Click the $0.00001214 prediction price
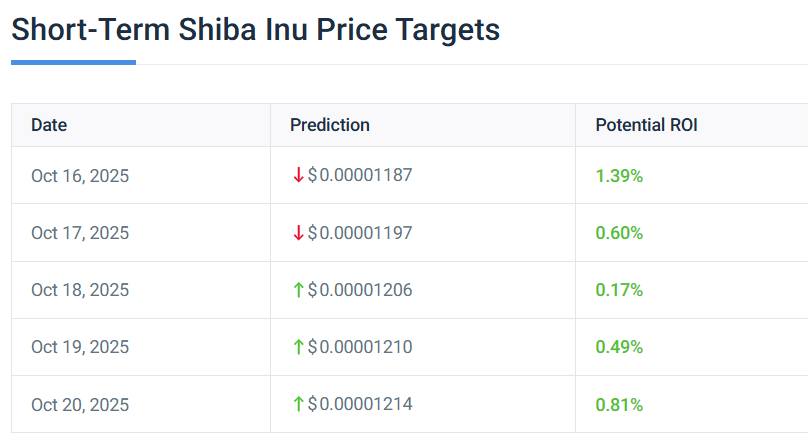Viewport: 808px width, 435px height. 360,405
